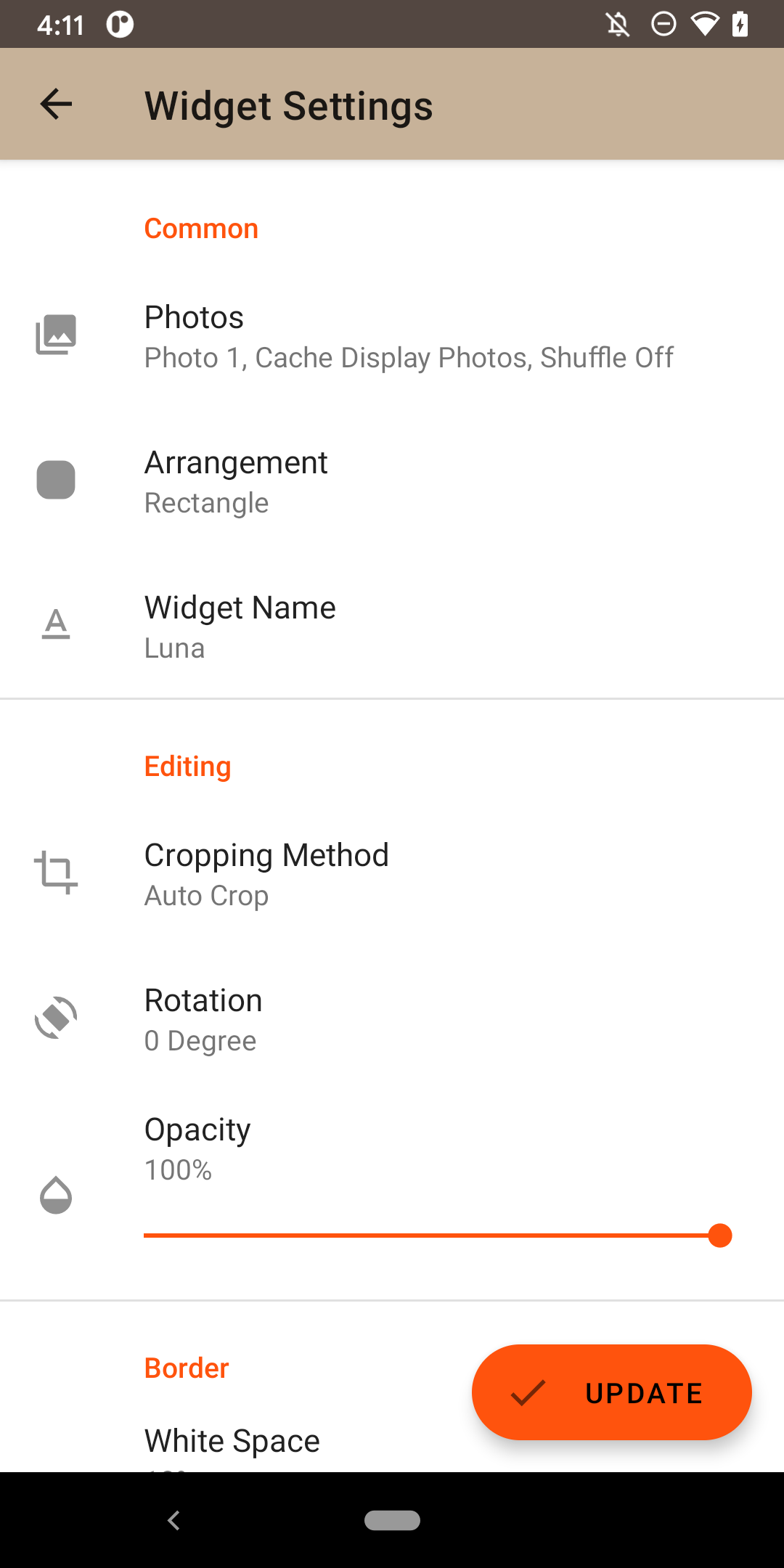Tap the back arrow in the header

pyautogui.click(x=56, y=104)
